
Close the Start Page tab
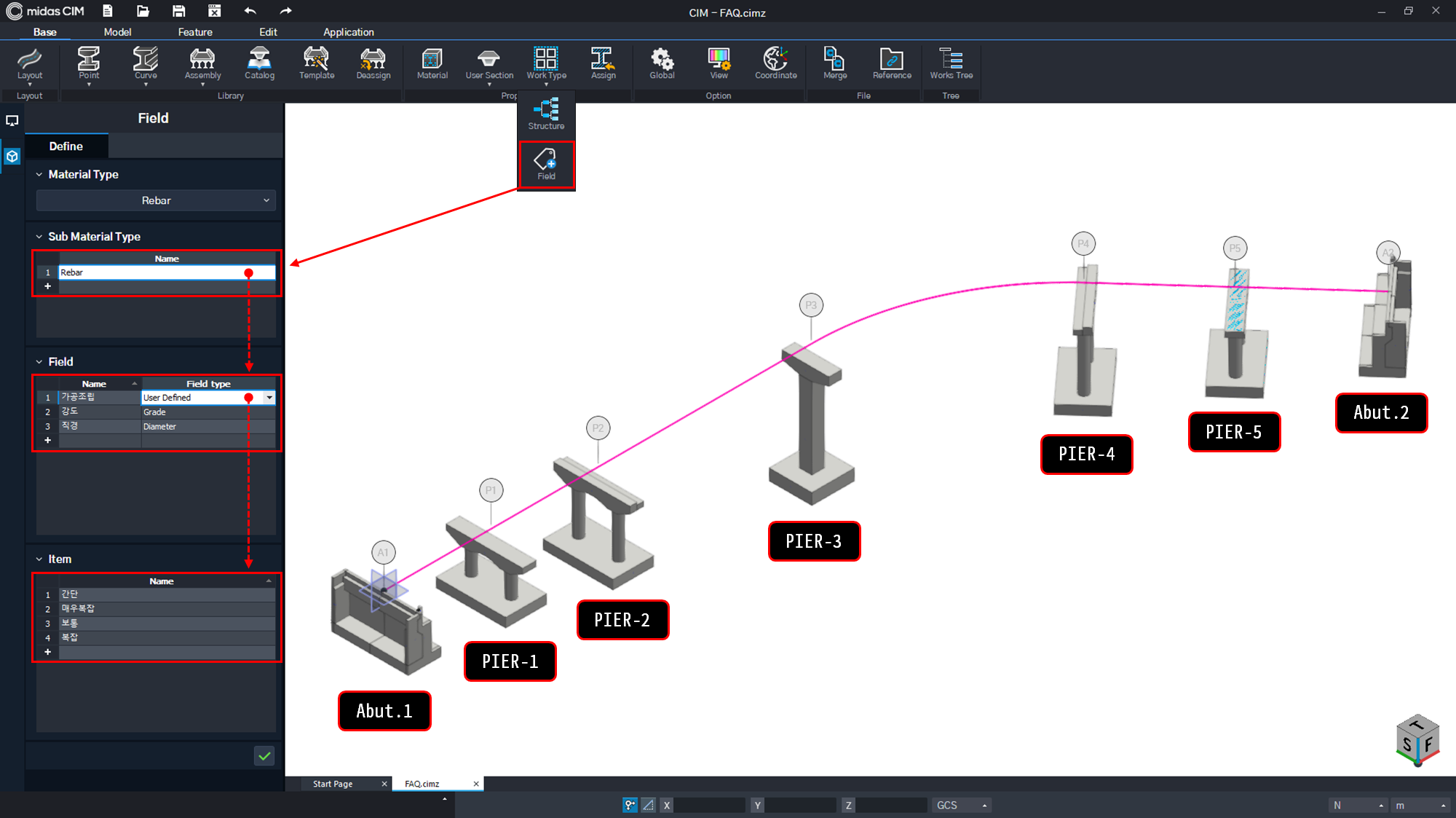tap(384, 784)
